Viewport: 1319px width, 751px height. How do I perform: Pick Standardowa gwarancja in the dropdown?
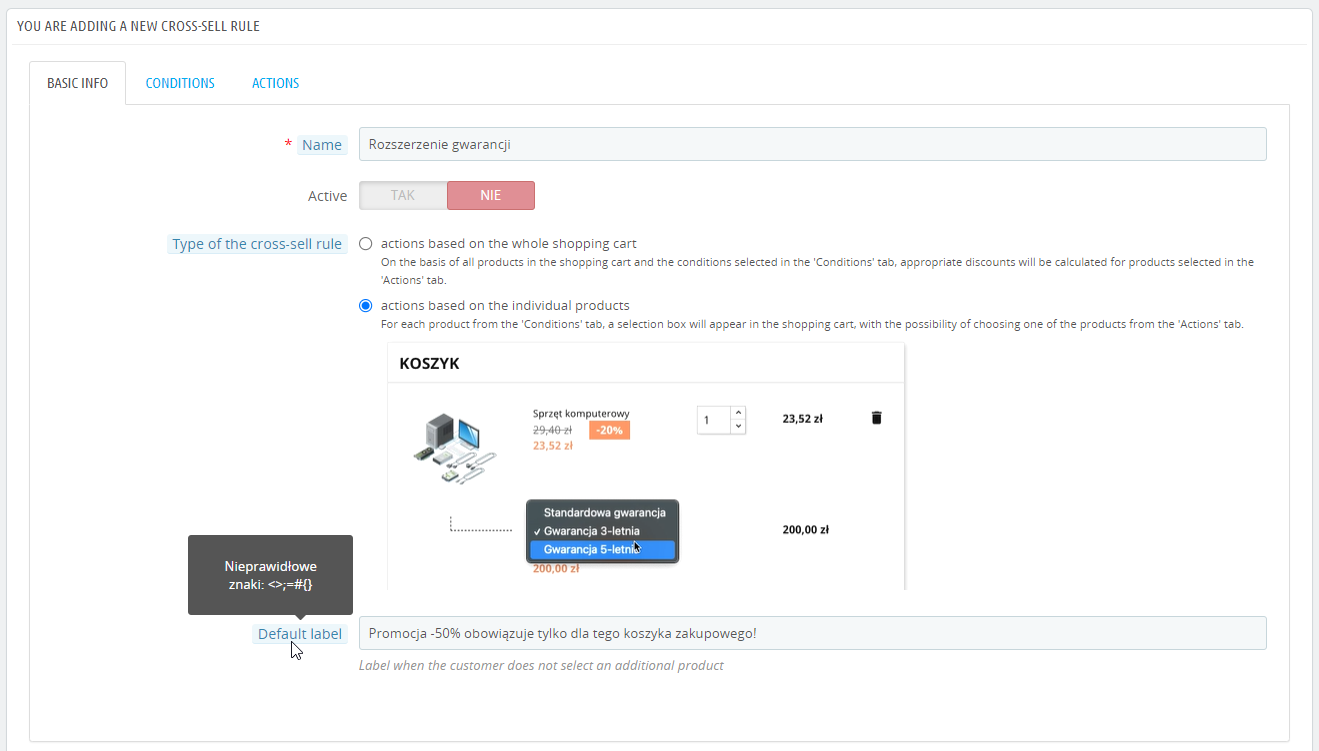pos(604,512)
